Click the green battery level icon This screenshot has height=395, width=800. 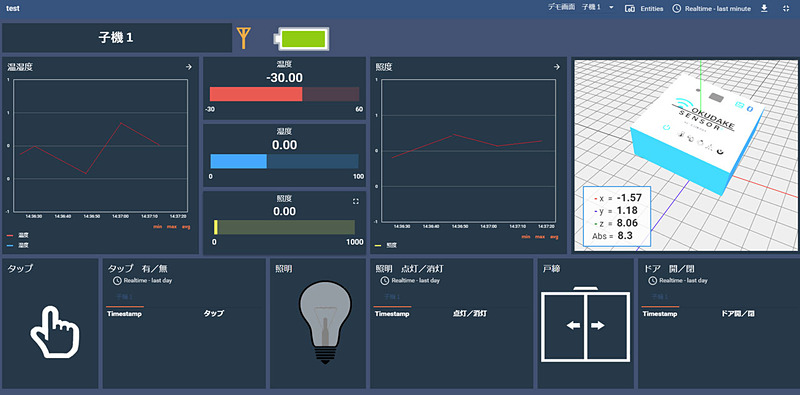click(301, 39)
